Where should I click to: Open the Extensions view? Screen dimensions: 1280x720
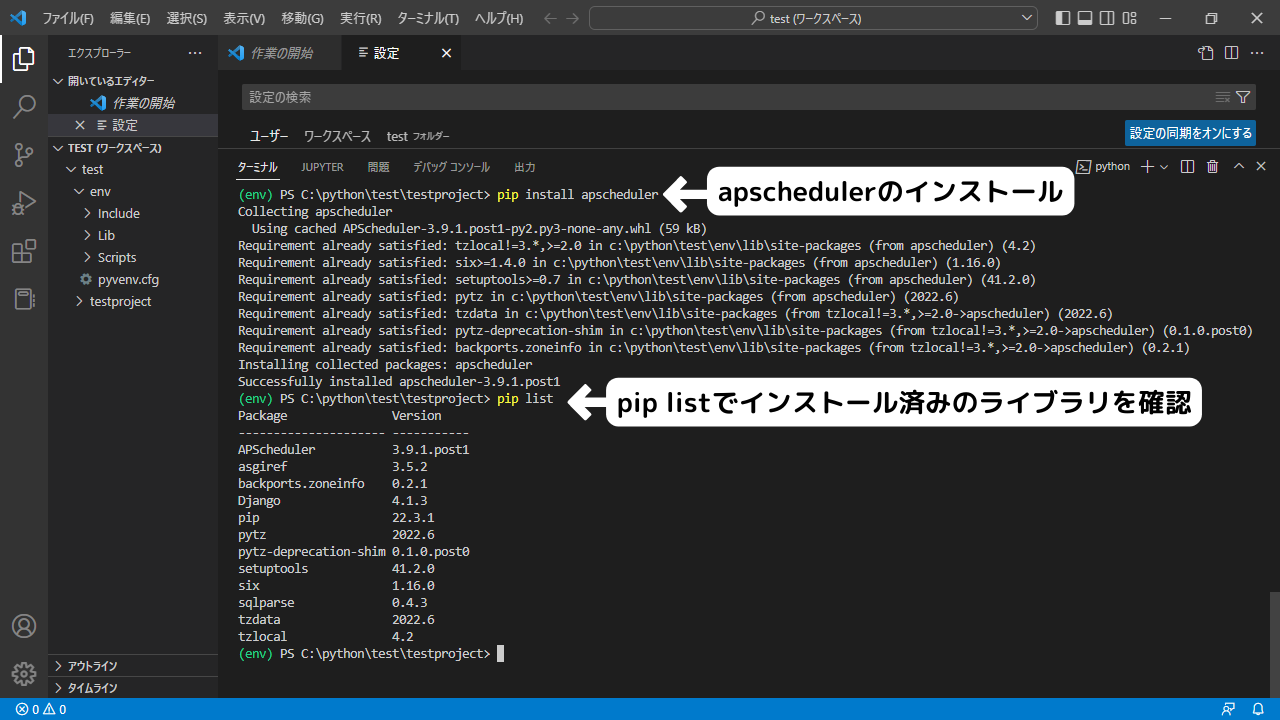tap(24, 251)
